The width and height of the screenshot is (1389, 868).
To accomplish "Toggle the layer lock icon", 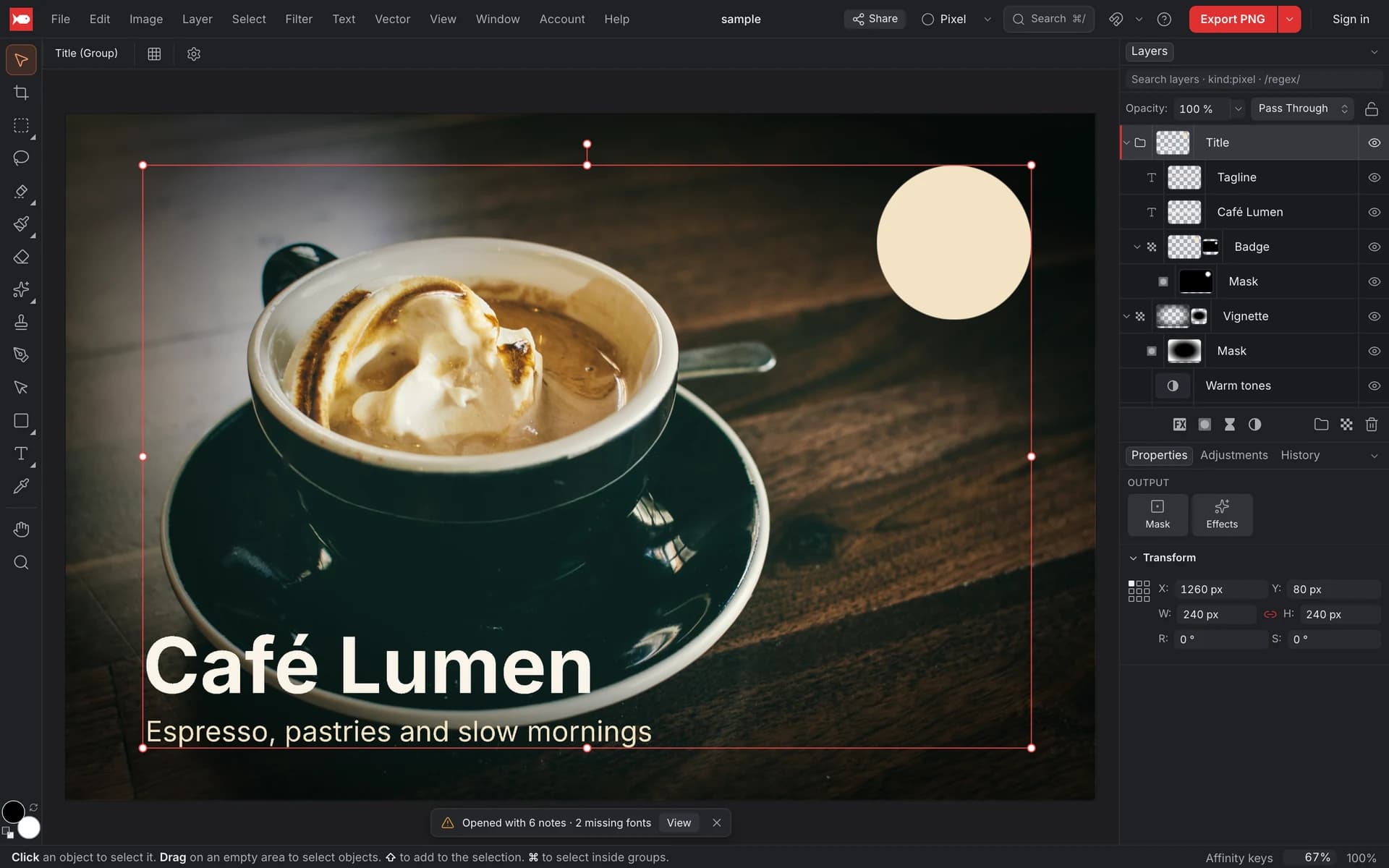I will click(1371, 109).
